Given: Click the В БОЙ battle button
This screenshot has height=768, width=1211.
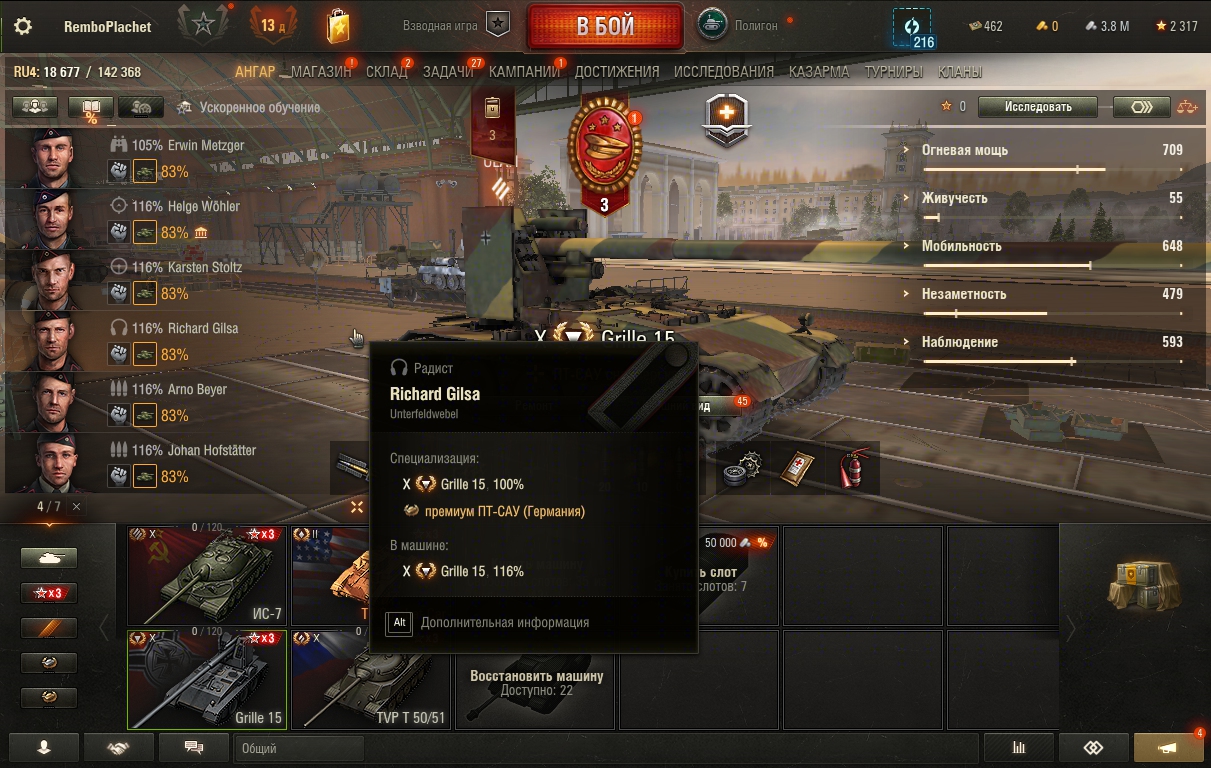Looking at the screenshot, I should [x=605, y=27].
